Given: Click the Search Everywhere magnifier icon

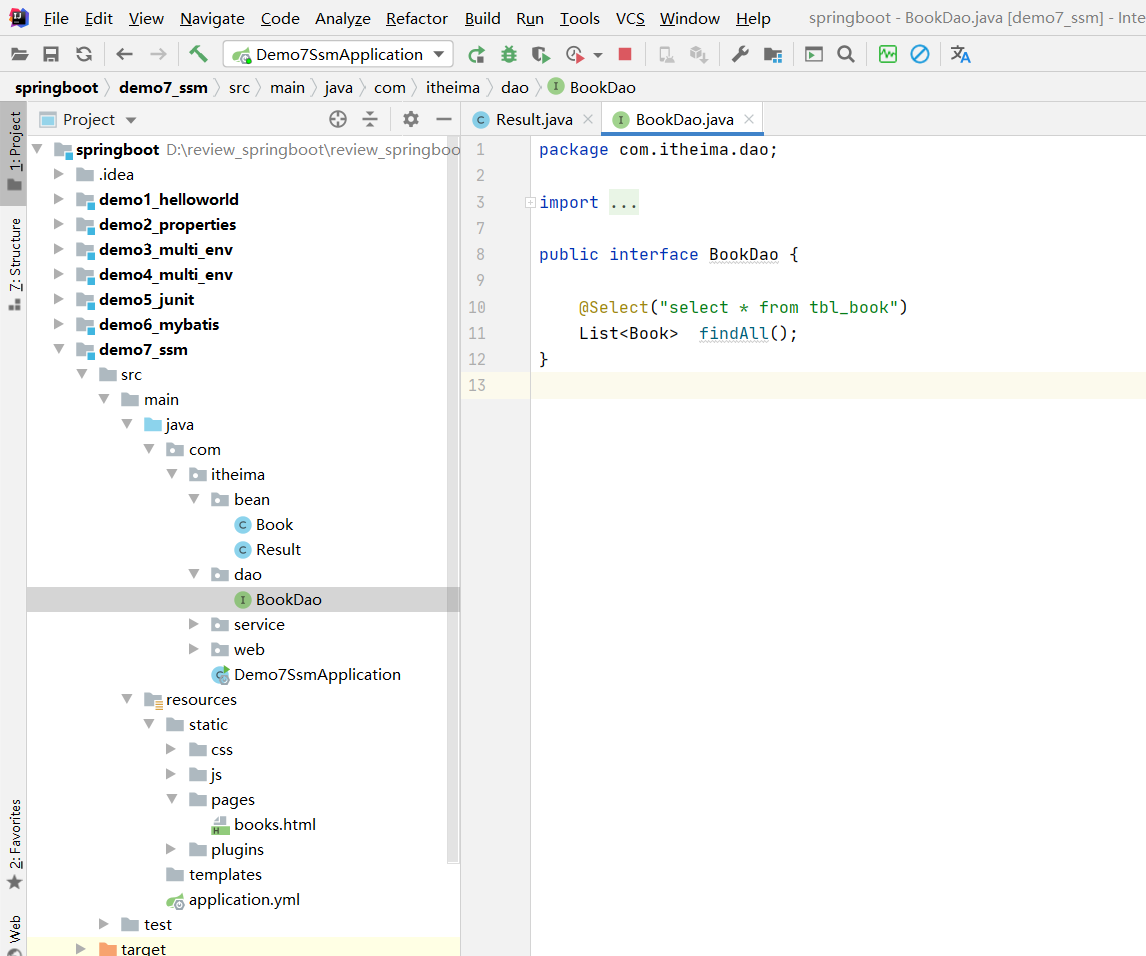Looking at the screenshot, I should (x=846, y=54).
